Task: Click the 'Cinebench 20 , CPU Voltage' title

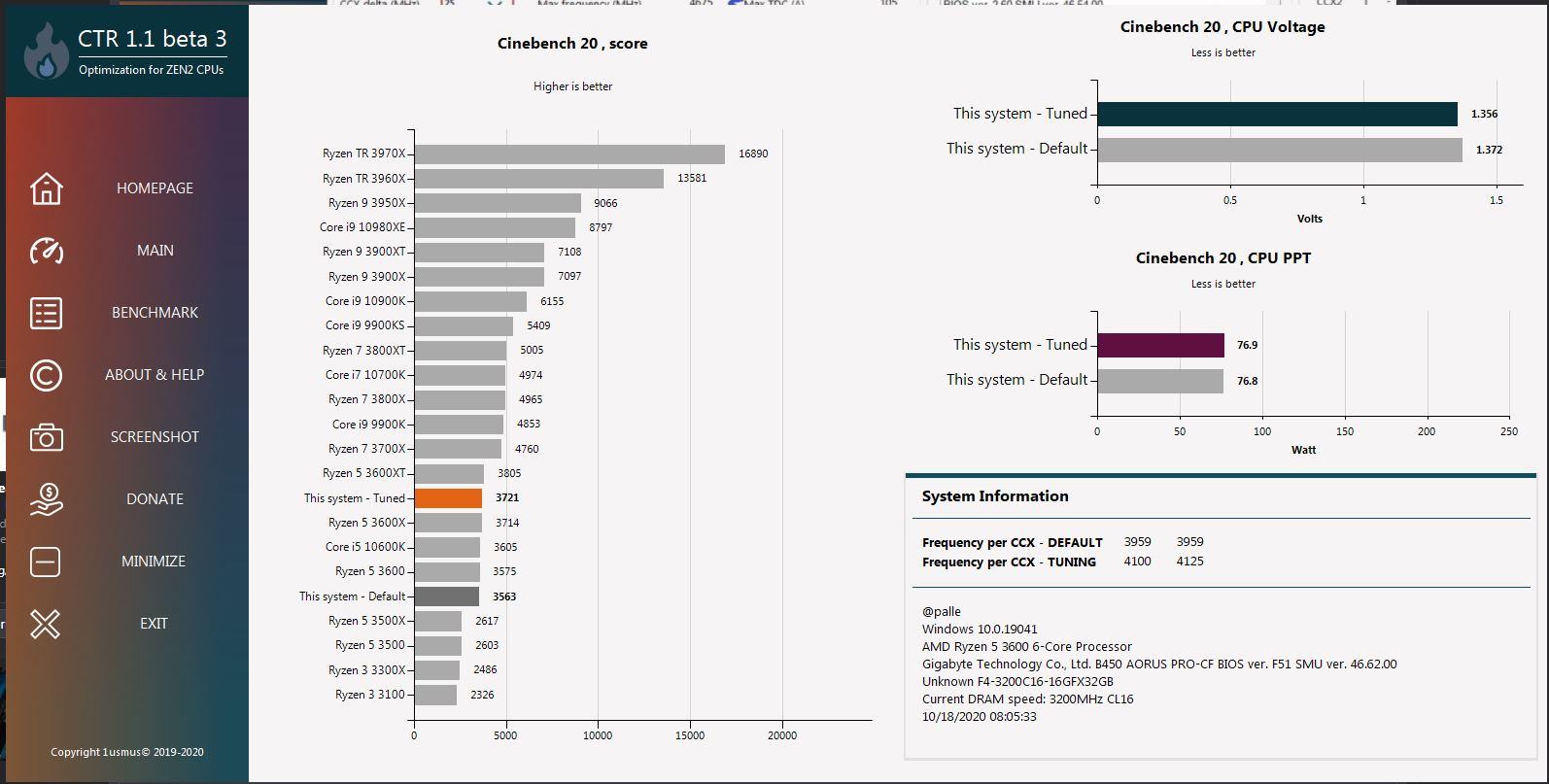Action: coord(1222,27)
